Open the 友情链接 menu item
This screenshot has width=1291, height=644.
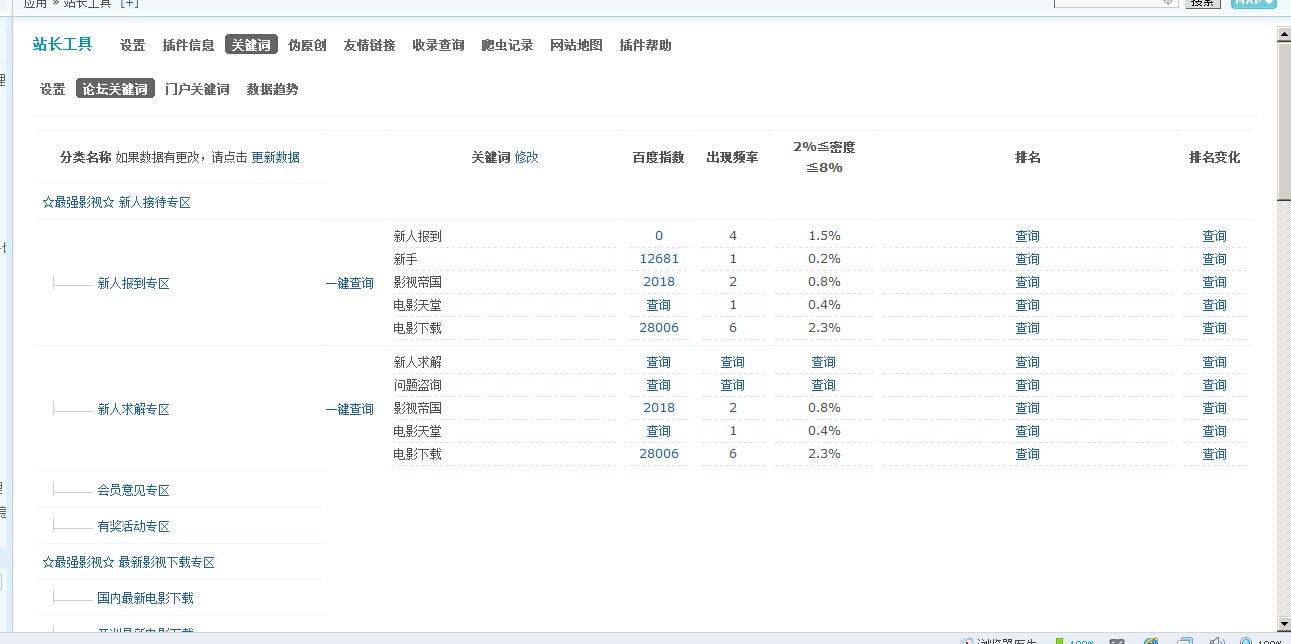[x=369, y=45]
